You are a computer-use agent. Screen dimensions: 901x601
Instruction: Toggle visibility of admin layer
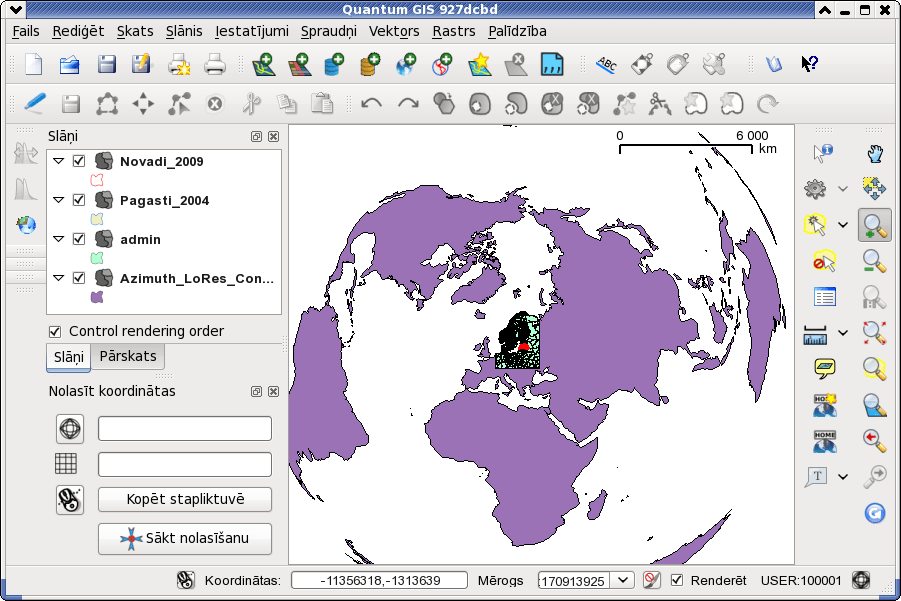click(x=79, y=239)
